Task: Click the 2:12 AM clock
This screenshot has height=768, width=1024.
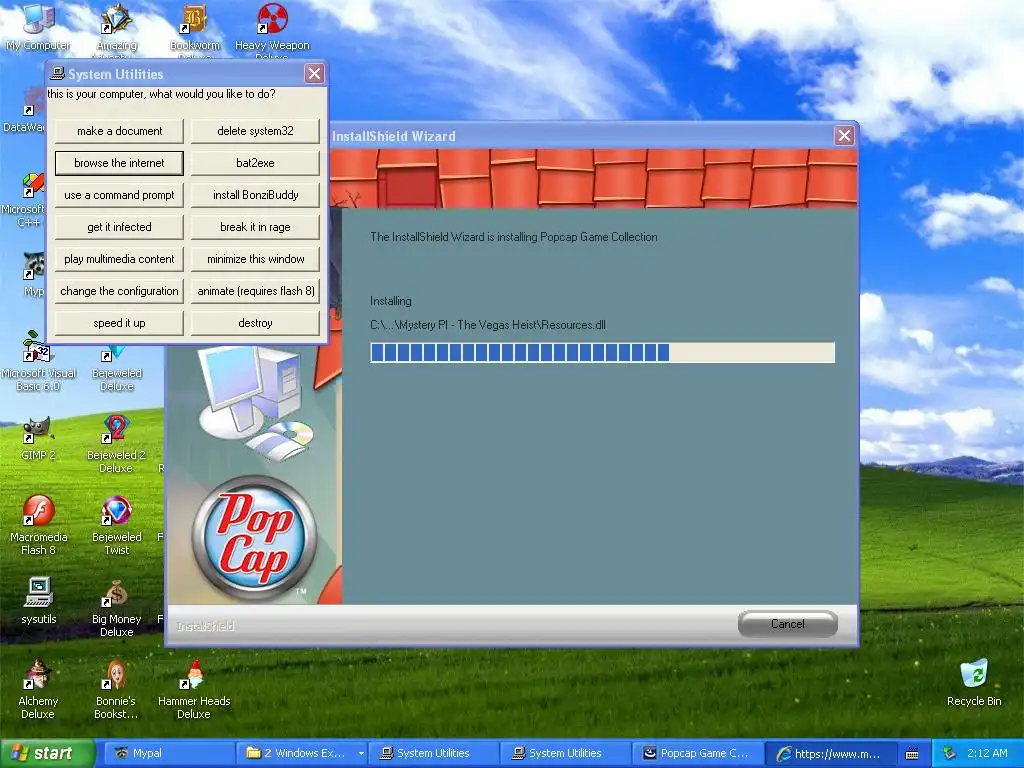Action: (987, 754)
